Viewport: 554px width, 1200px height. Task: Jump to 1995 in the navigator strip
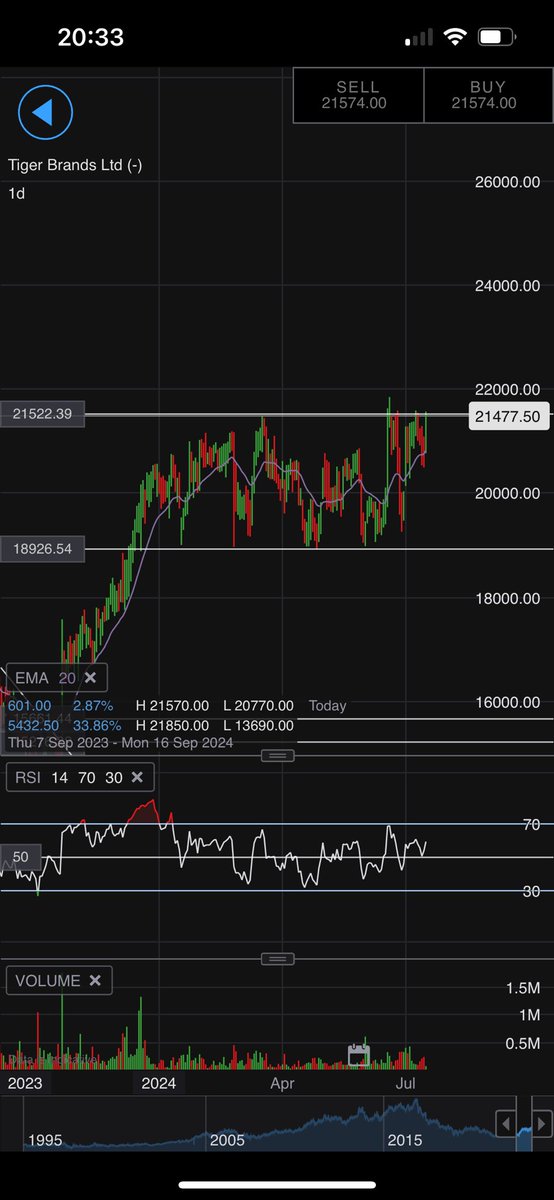coord(46,1140)
